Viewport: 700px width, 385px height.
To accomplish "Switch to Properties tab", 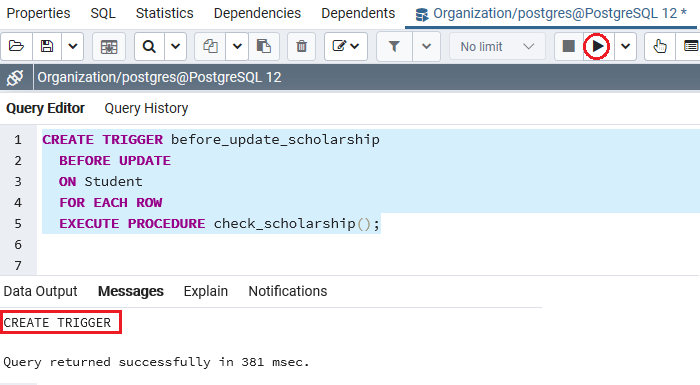I will 38,13.
